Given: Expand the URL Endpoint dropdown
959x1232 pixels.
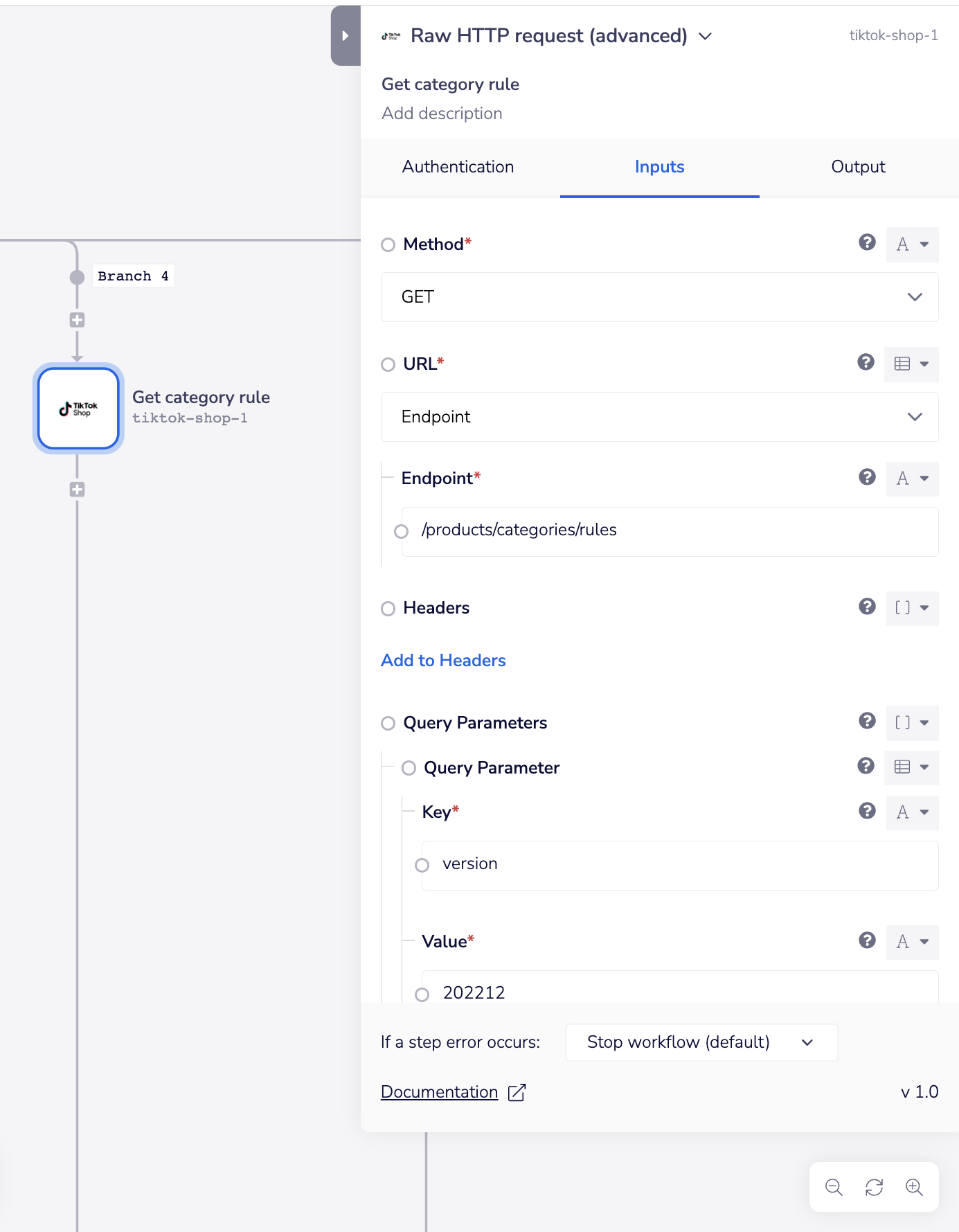Looking at the screenshot, I should 659,417.
